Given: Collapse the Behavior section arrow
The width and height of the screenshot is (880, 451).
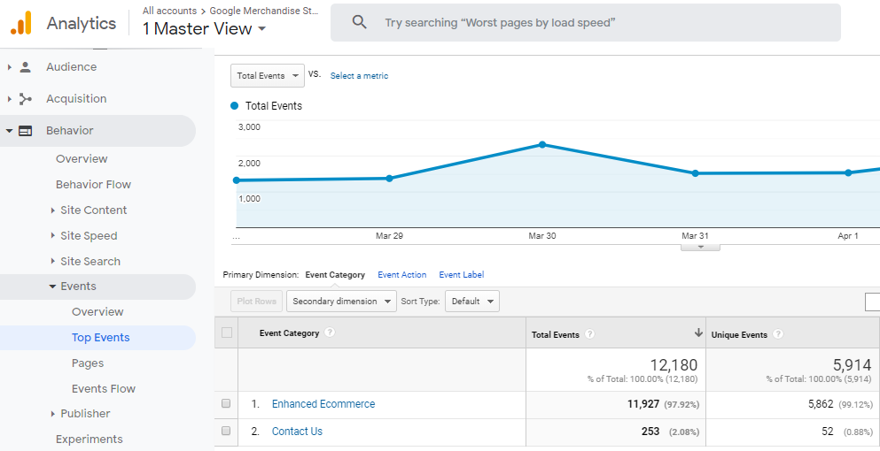Looking at the screenshot, I should [9, 131].
